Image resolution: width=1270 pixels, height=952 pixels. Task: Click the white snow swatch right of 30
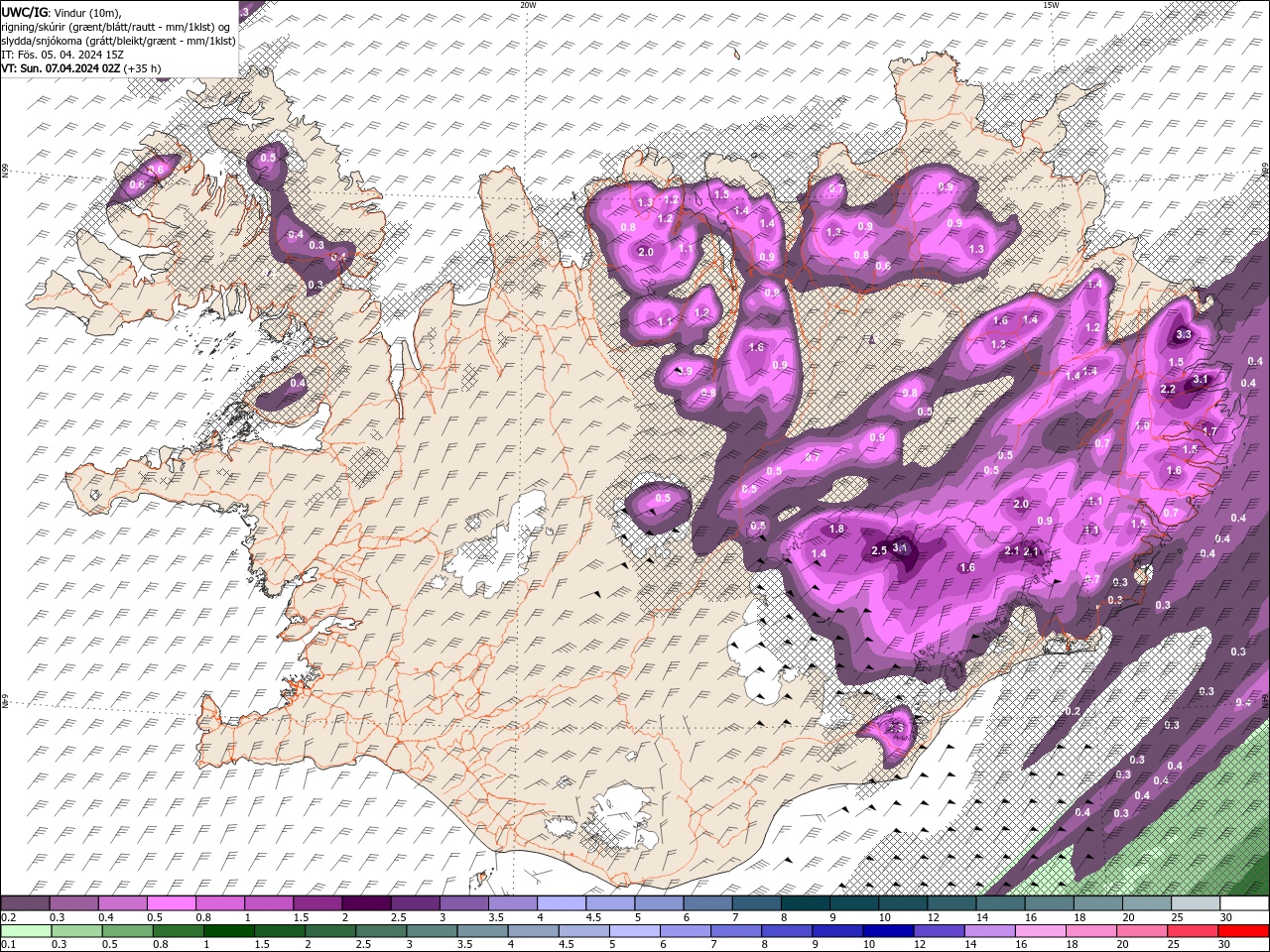click(x=1243, y=903)
